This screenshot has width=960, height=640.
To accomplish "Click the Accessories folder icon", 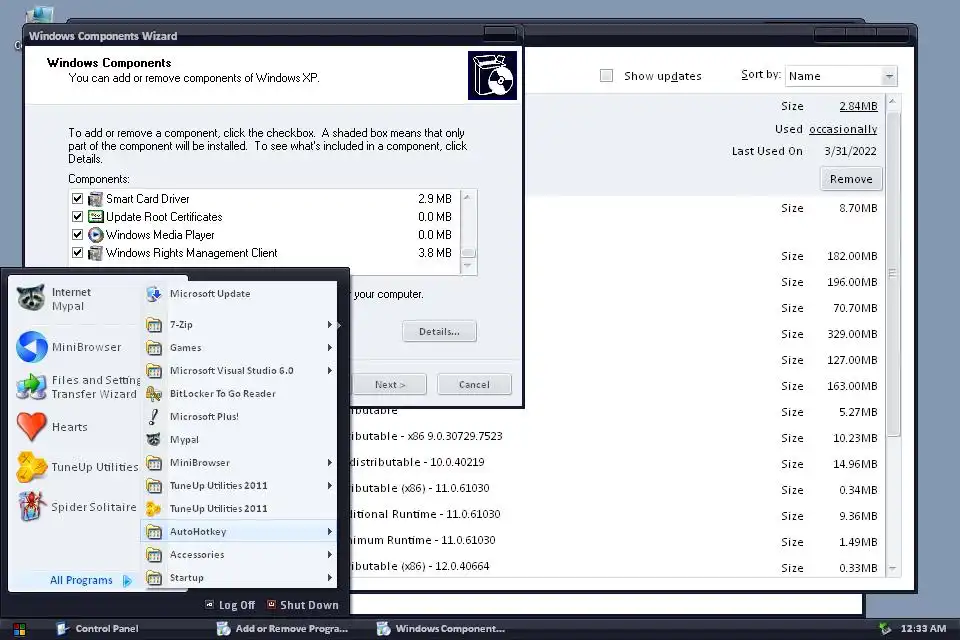I will click(154, 555).
